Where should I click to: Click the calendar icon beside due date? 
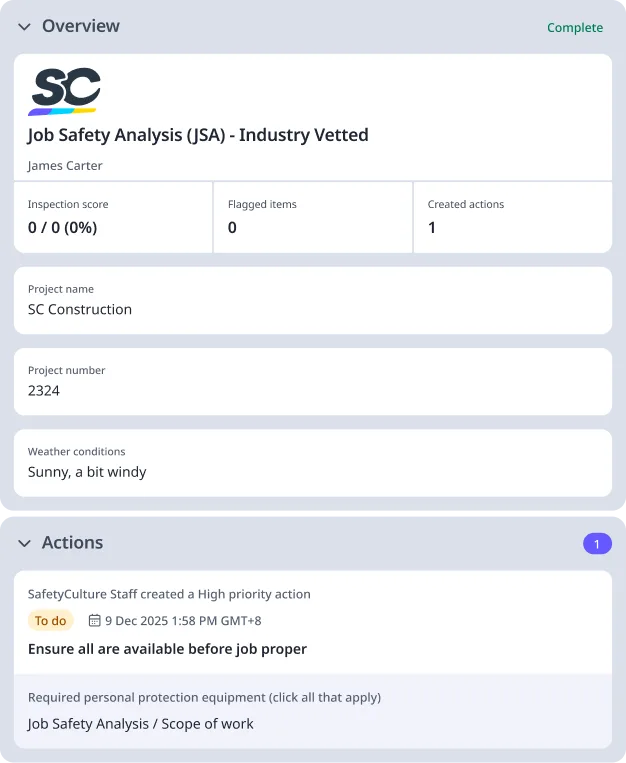95,621
